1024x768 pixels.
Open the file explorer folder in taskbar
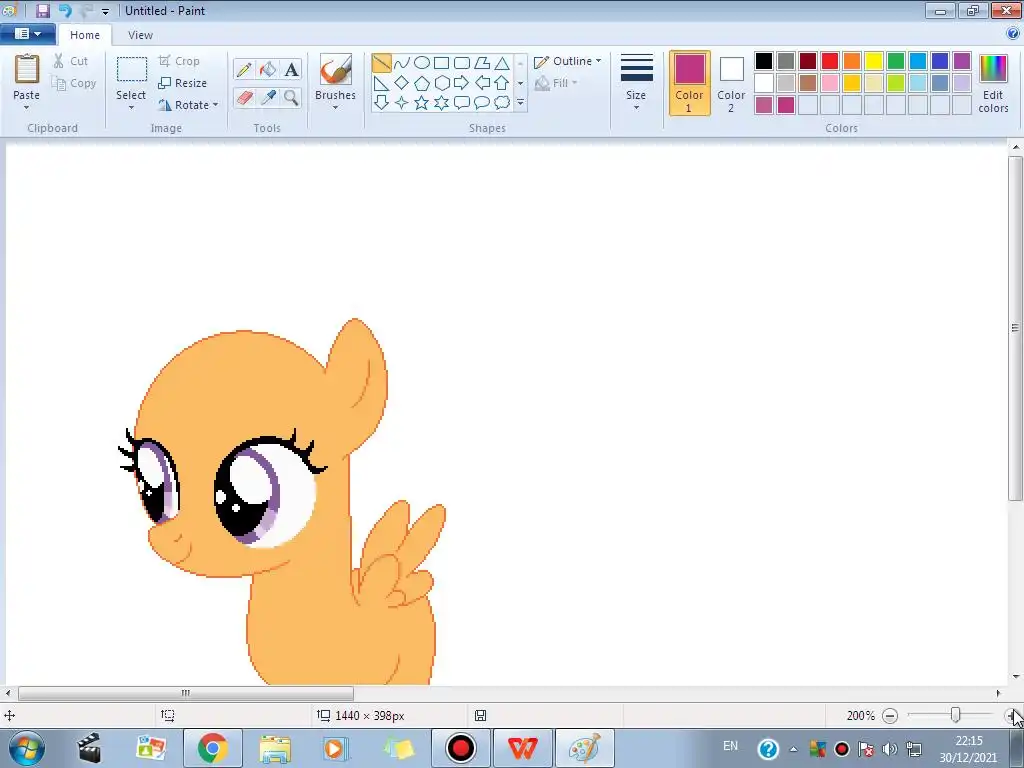coord(275,748)
